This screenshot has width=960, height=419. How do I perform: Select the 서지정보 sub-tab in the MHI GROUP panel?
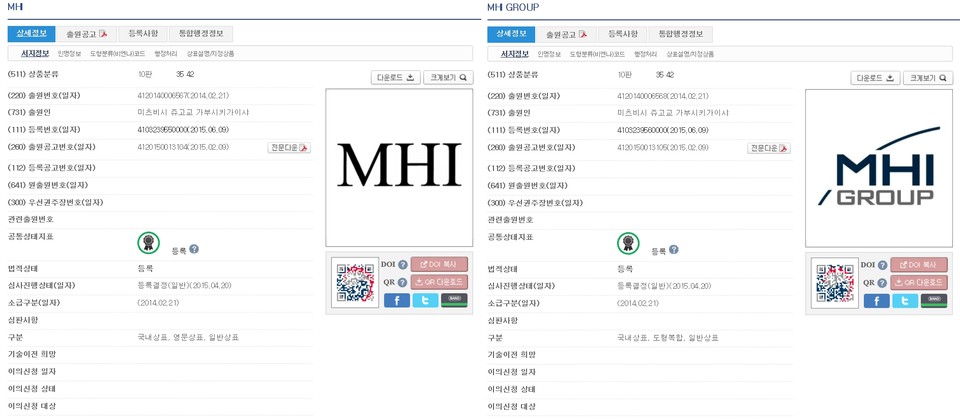point(515,54)
